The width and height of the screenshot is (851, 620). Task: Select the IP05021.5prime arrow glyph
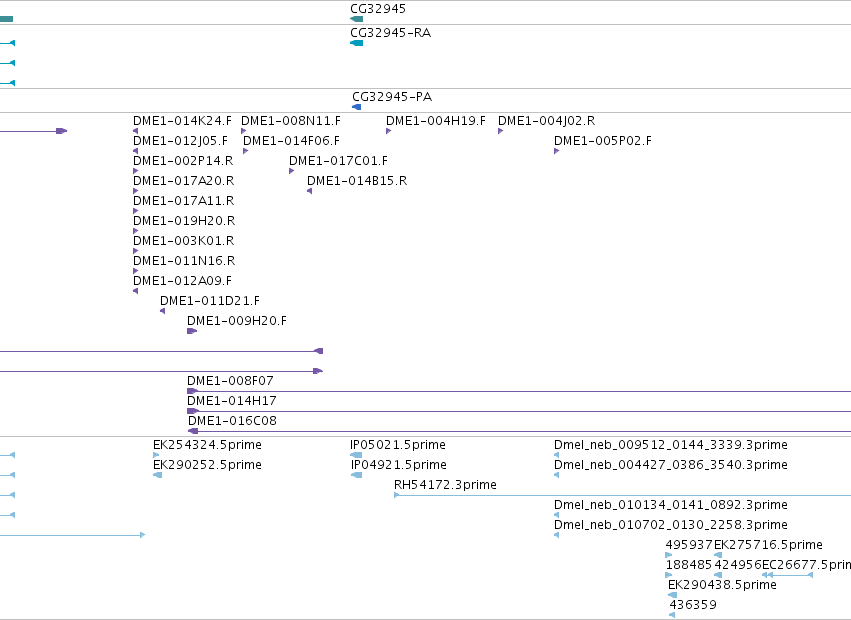tap(356, 455)
